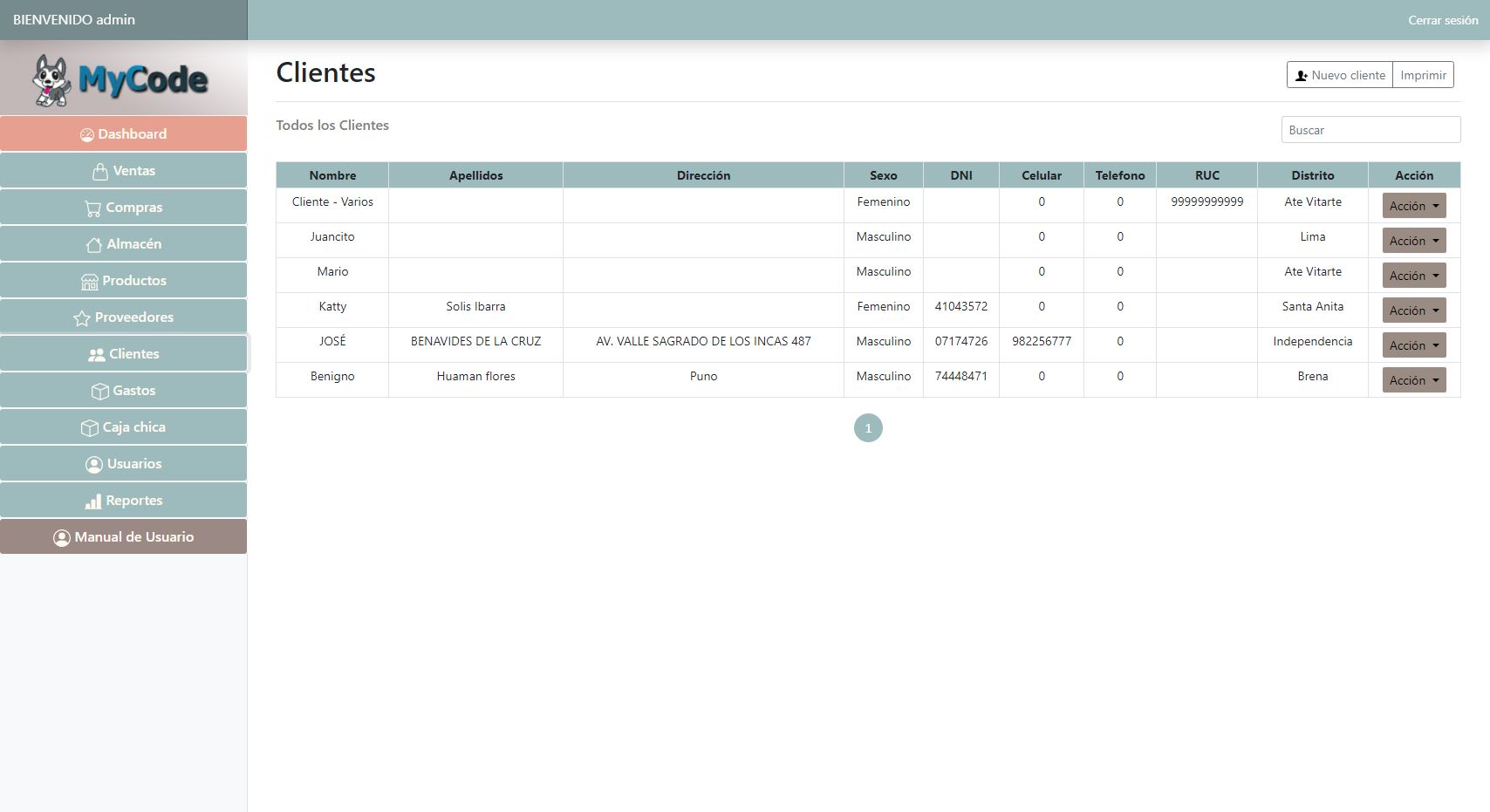Click the Proveedores star icon
Image resolution: width=1490 pixels, height=812 pixels.
(82, 318)
